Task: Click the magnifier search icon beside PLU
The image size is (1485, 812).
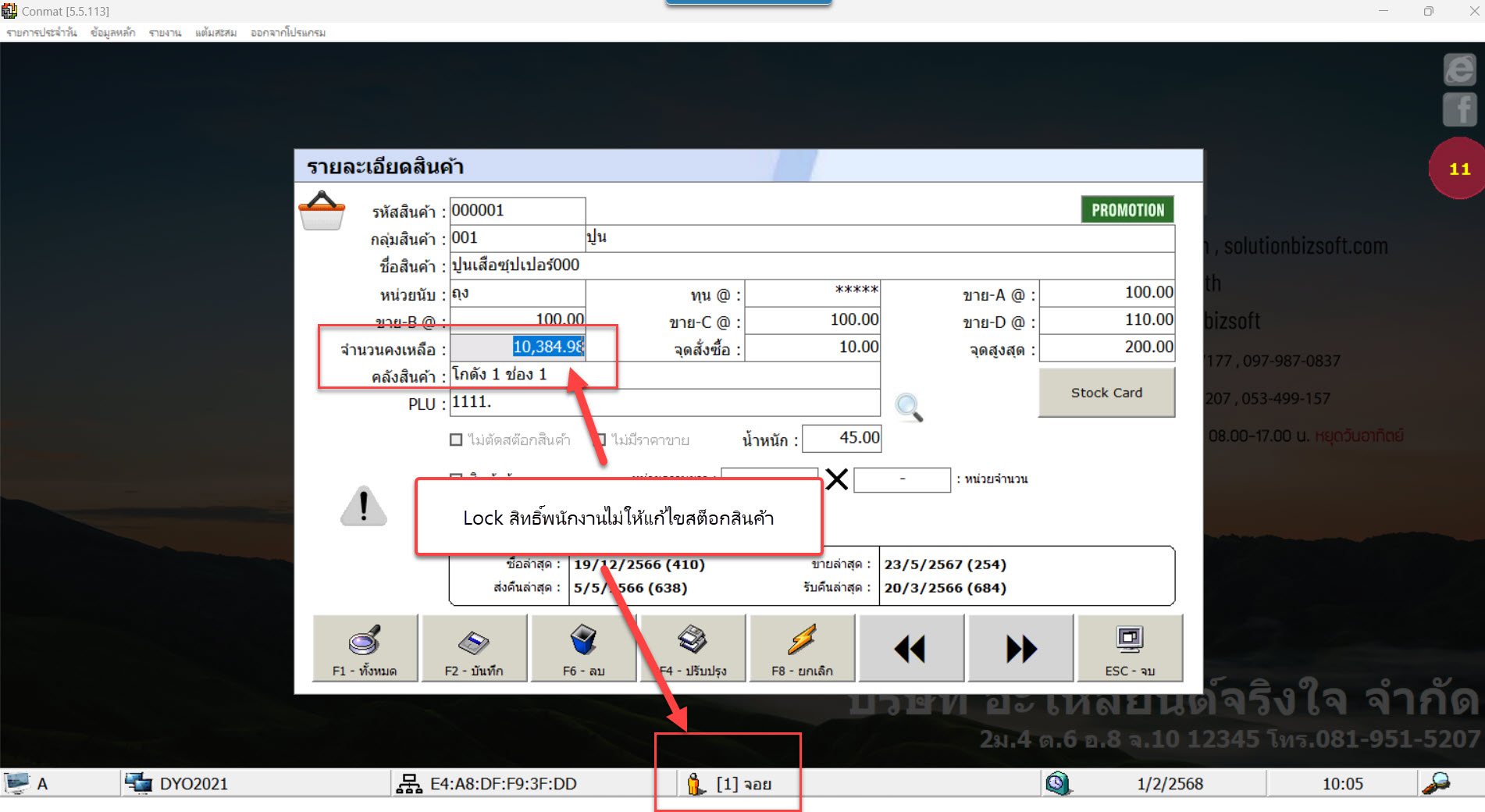Action: [x=908, y=407]
